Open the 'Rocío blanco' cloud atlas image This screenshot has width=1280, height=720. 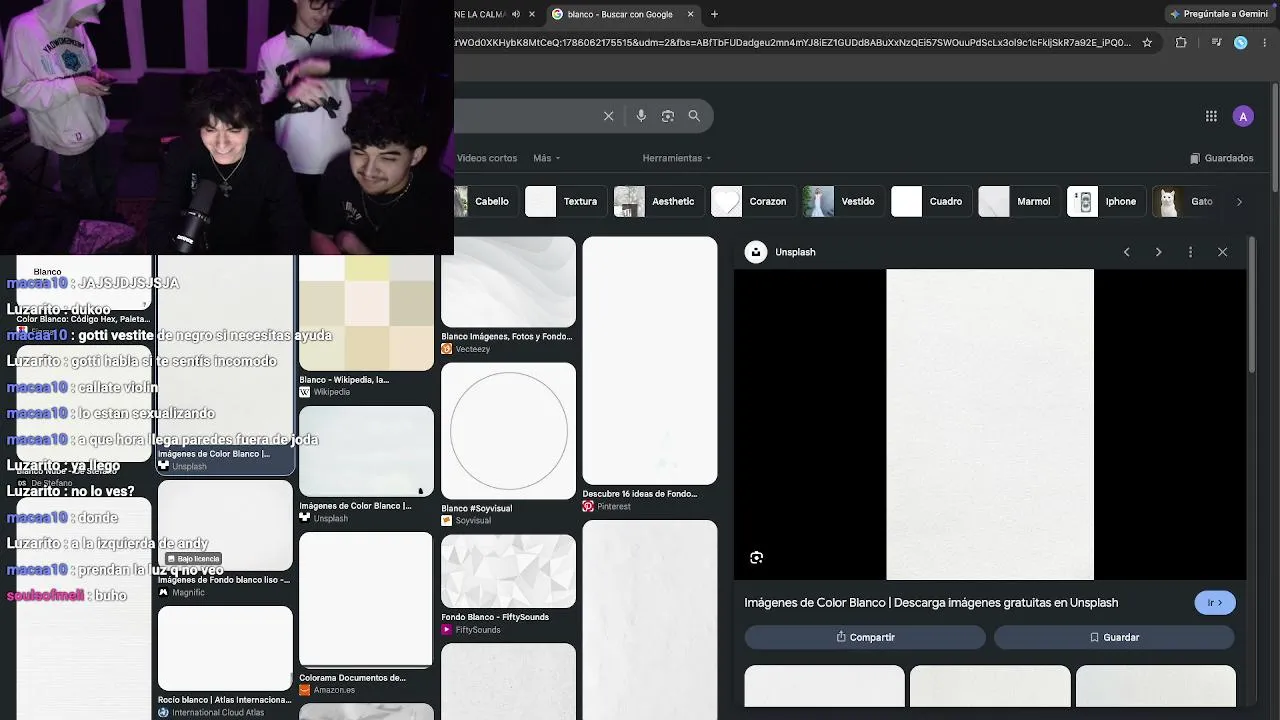click(225, 648)
